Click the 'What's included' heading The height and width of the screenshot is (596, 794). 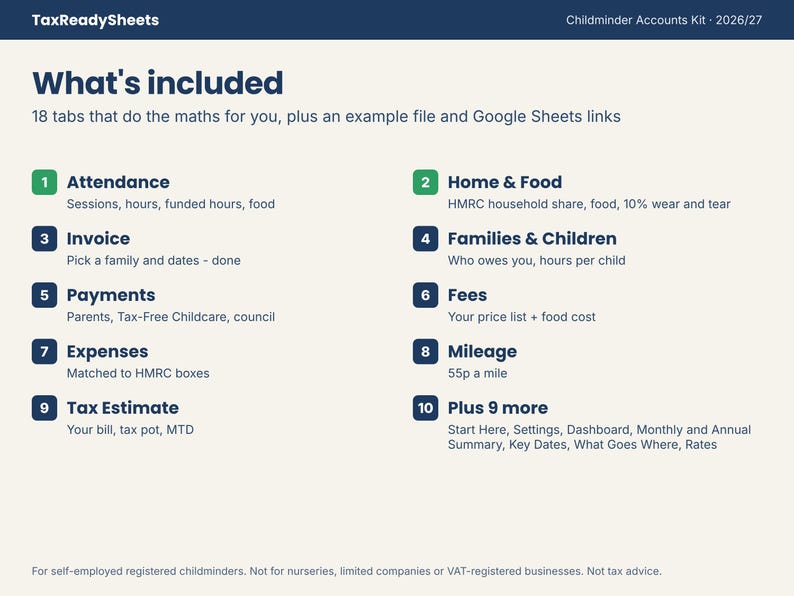pos(157,83)
